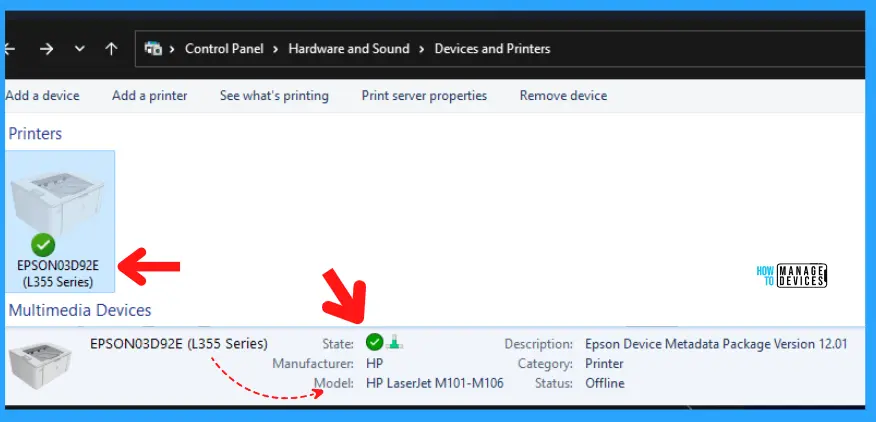Click Remove device command

point(563,96)
